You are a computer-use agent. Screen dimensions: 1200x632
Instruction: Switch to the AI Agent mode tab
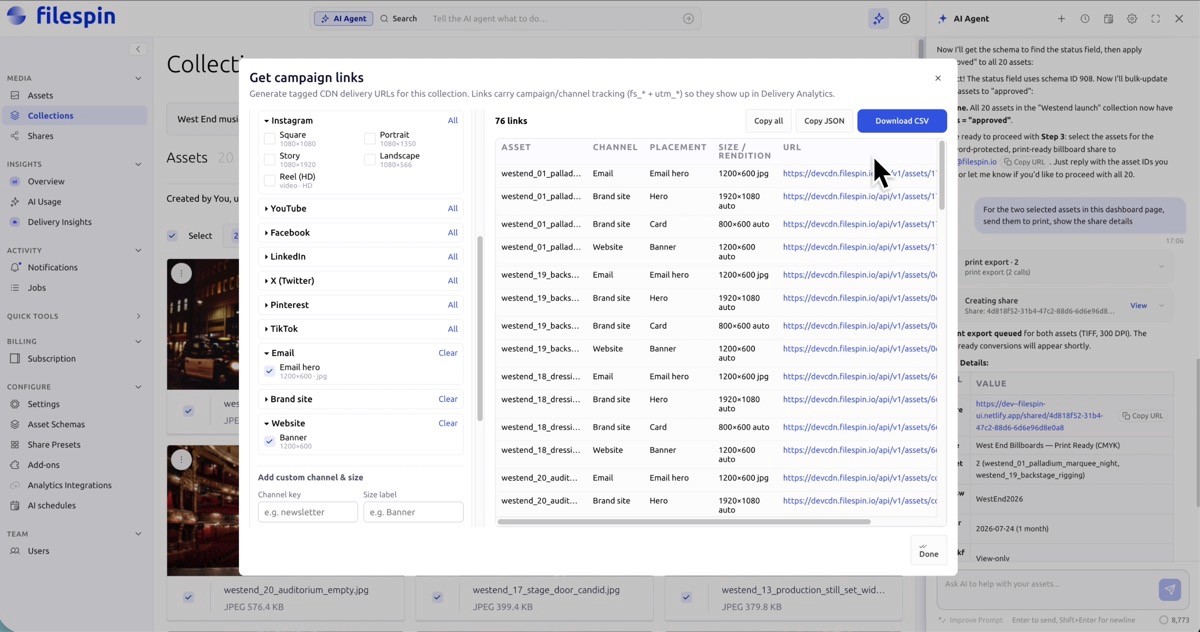pyautogui.click(x=342, y=19)
